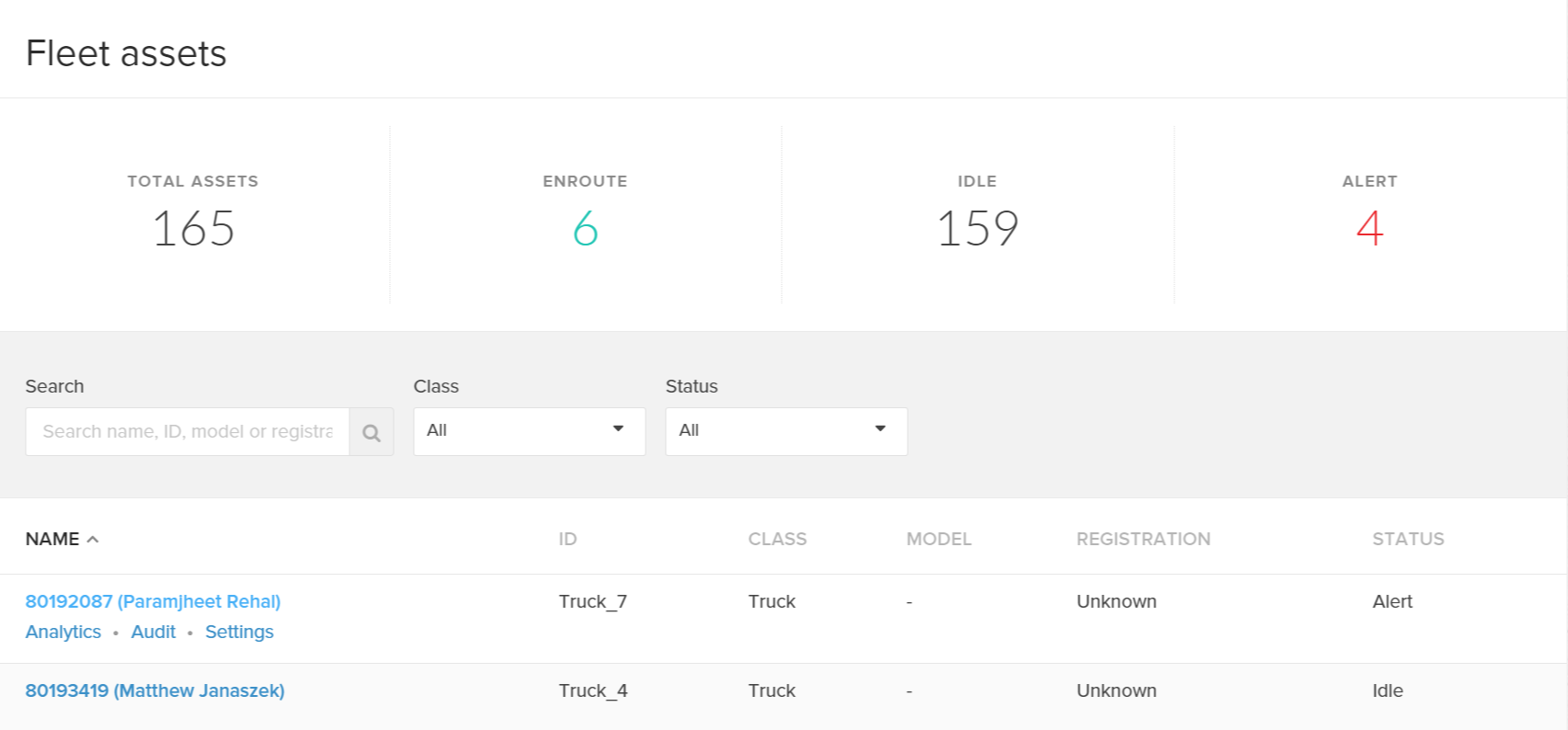This screenshot has width=1568, height=730.
Task: Open asset 80193419 (Matthew Janaszek)
Action: [155, 690]
